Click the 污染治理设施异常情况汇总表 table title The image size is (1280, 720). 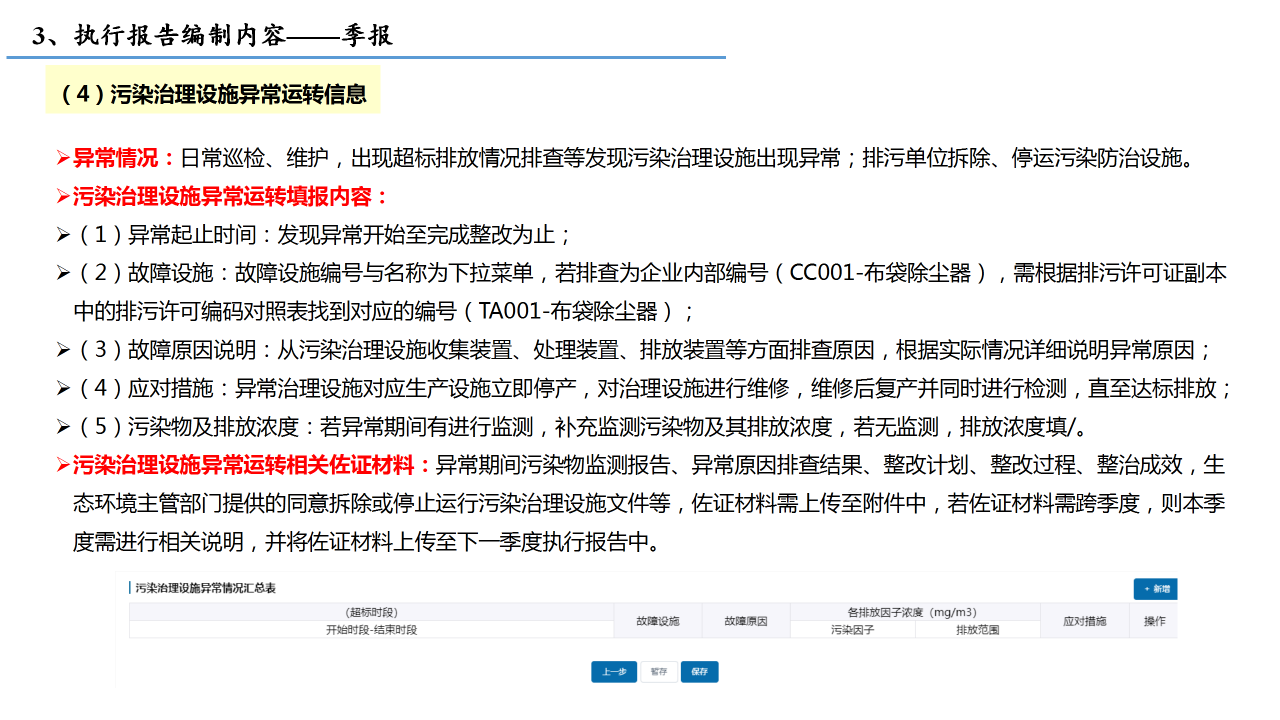point(206,588)
